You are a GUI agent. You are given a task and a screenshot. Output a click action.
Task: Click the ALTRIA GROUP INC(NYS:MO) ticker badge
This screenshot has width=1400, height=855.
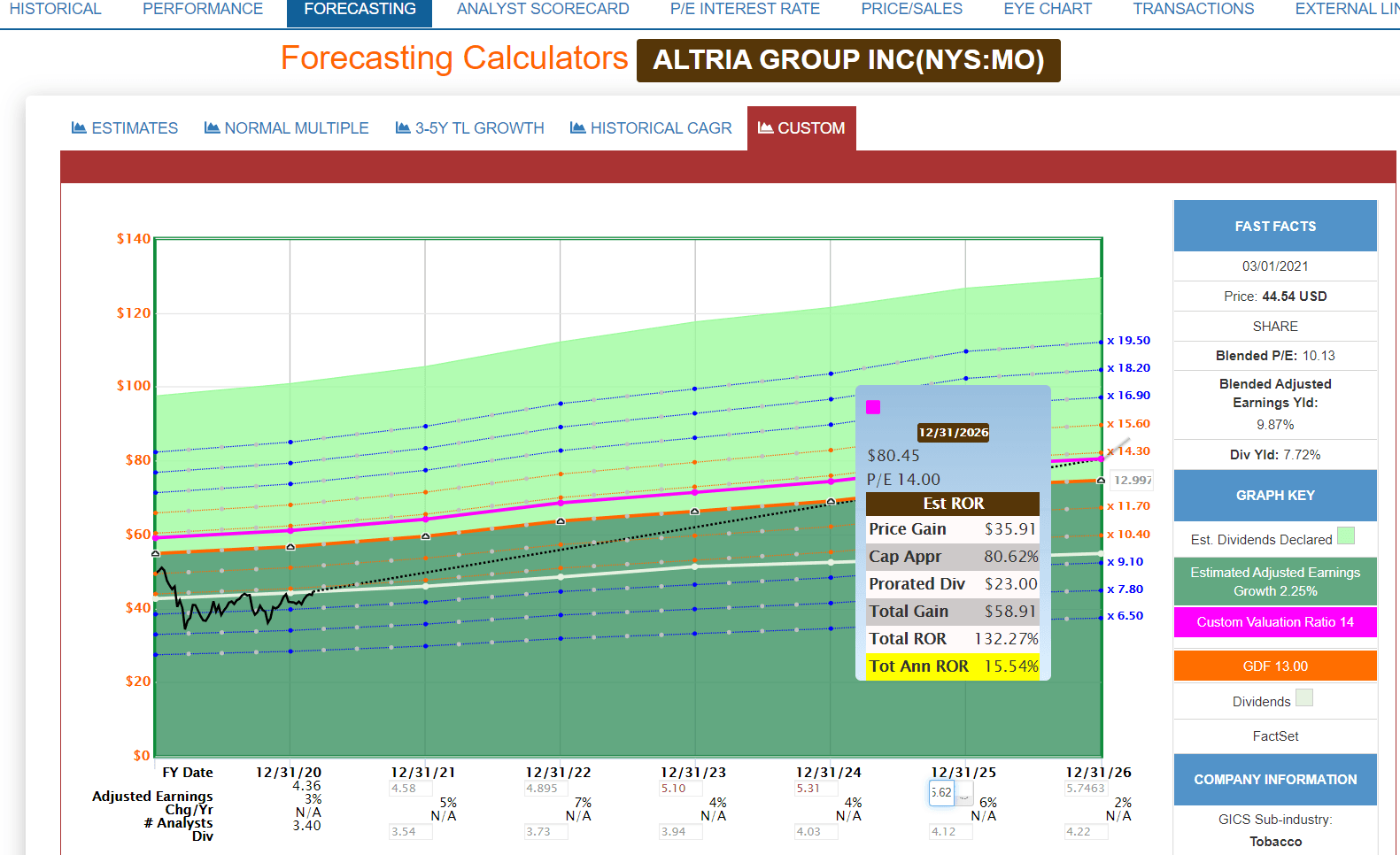tap(848, 60)
